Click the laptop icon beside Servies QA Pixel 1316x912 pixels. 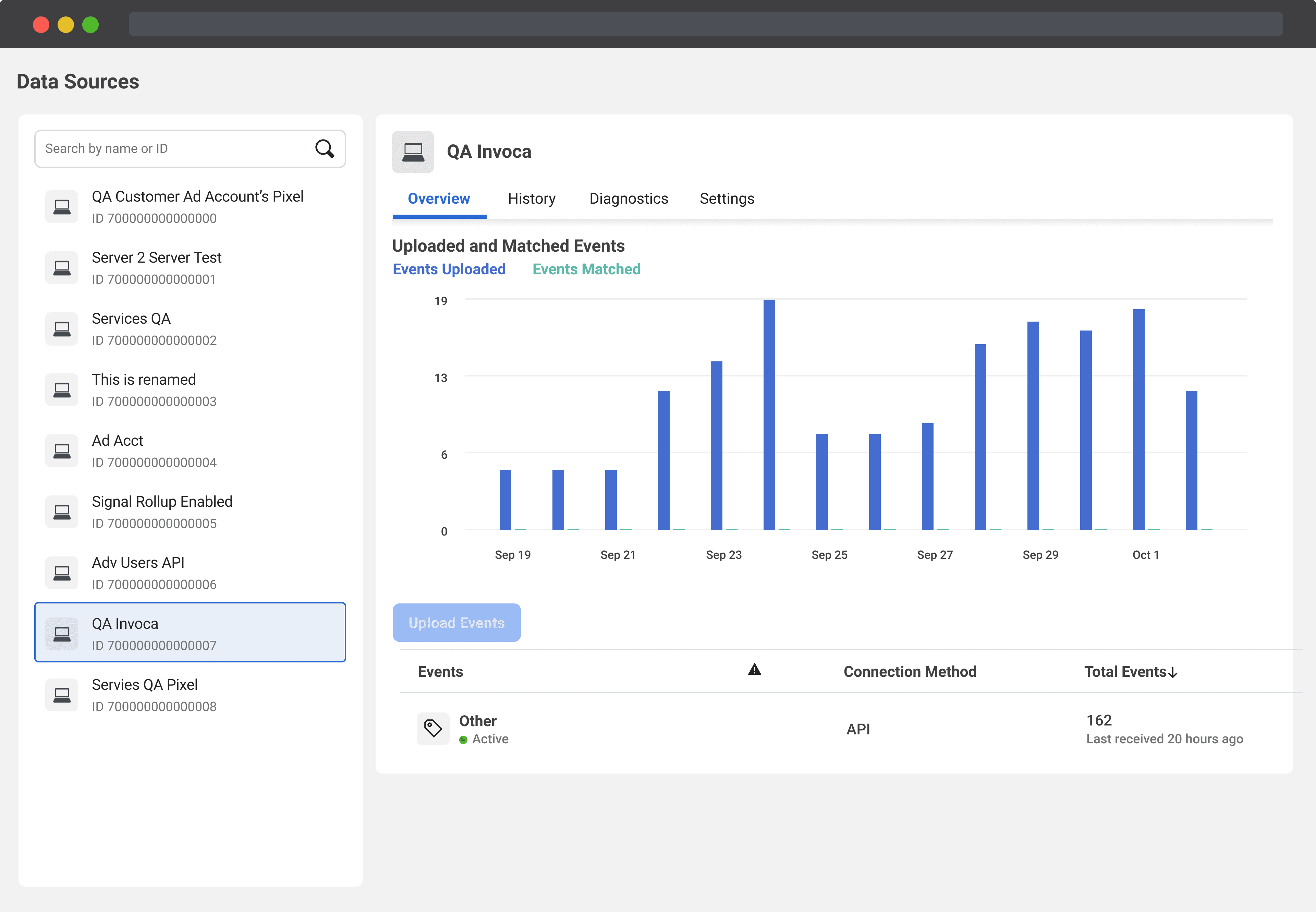coord(62,695)
